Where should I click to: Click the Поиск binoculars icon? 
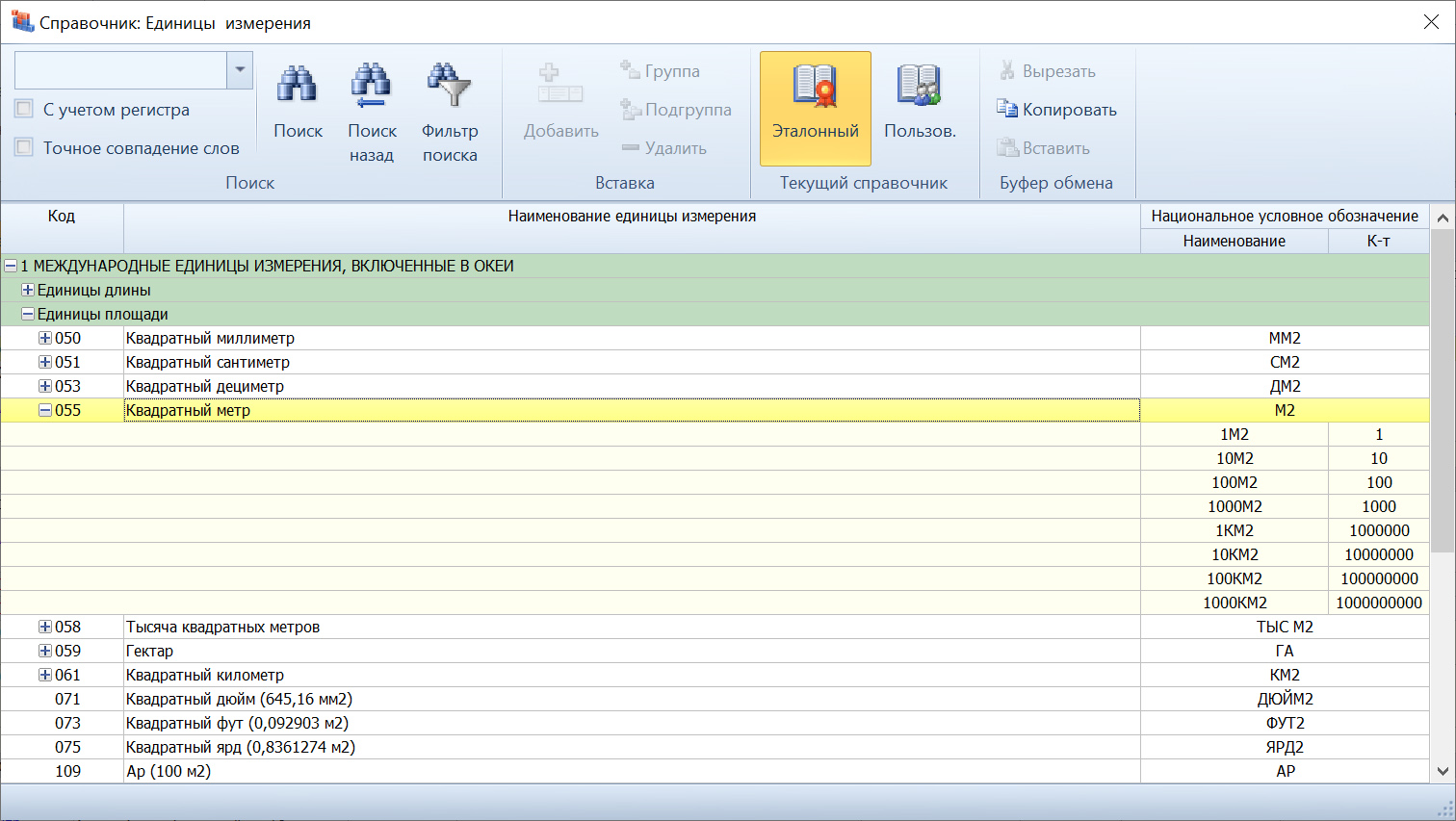pos(297,86)
